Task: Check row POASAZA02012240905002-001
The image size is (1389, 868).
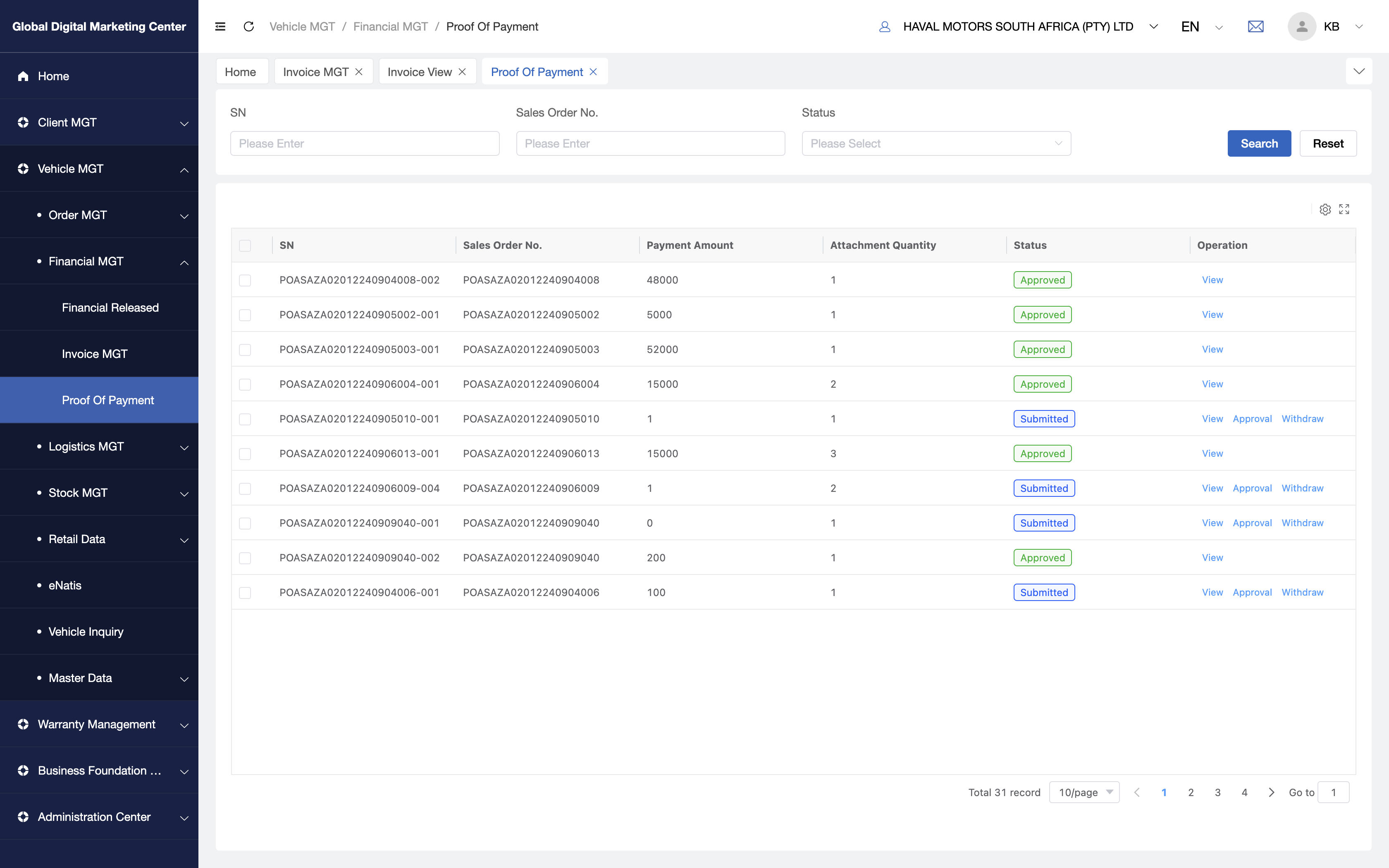Action: click(x=245, y=315)
